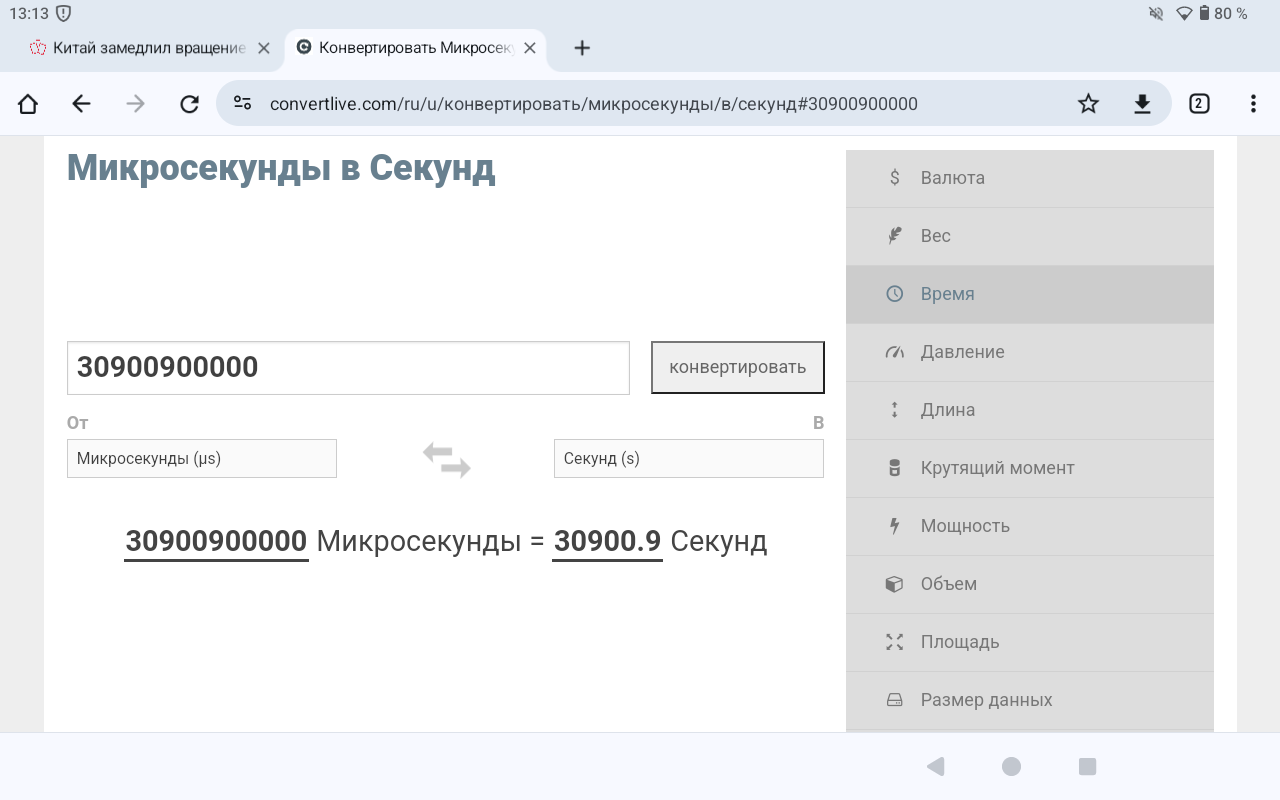Open the Микросекунды (µs) source unit dropdown

click(x=202, y=459)
